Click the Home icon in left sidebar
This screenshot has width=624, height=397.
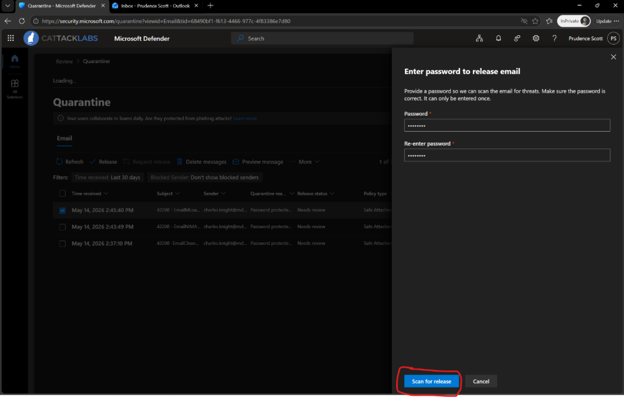point(15,61)
